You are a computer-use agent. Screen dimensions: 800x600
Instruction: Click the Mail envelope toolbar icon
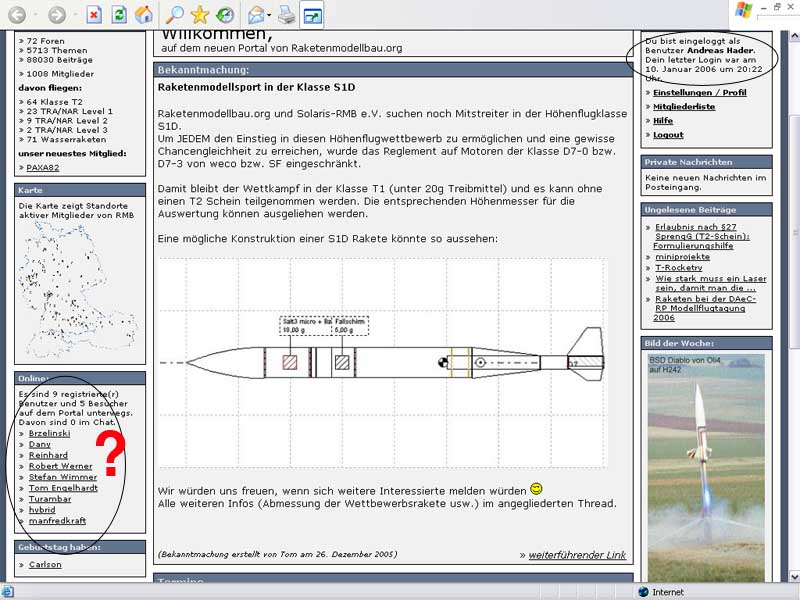pyautogui.click(x=255, y=15)
